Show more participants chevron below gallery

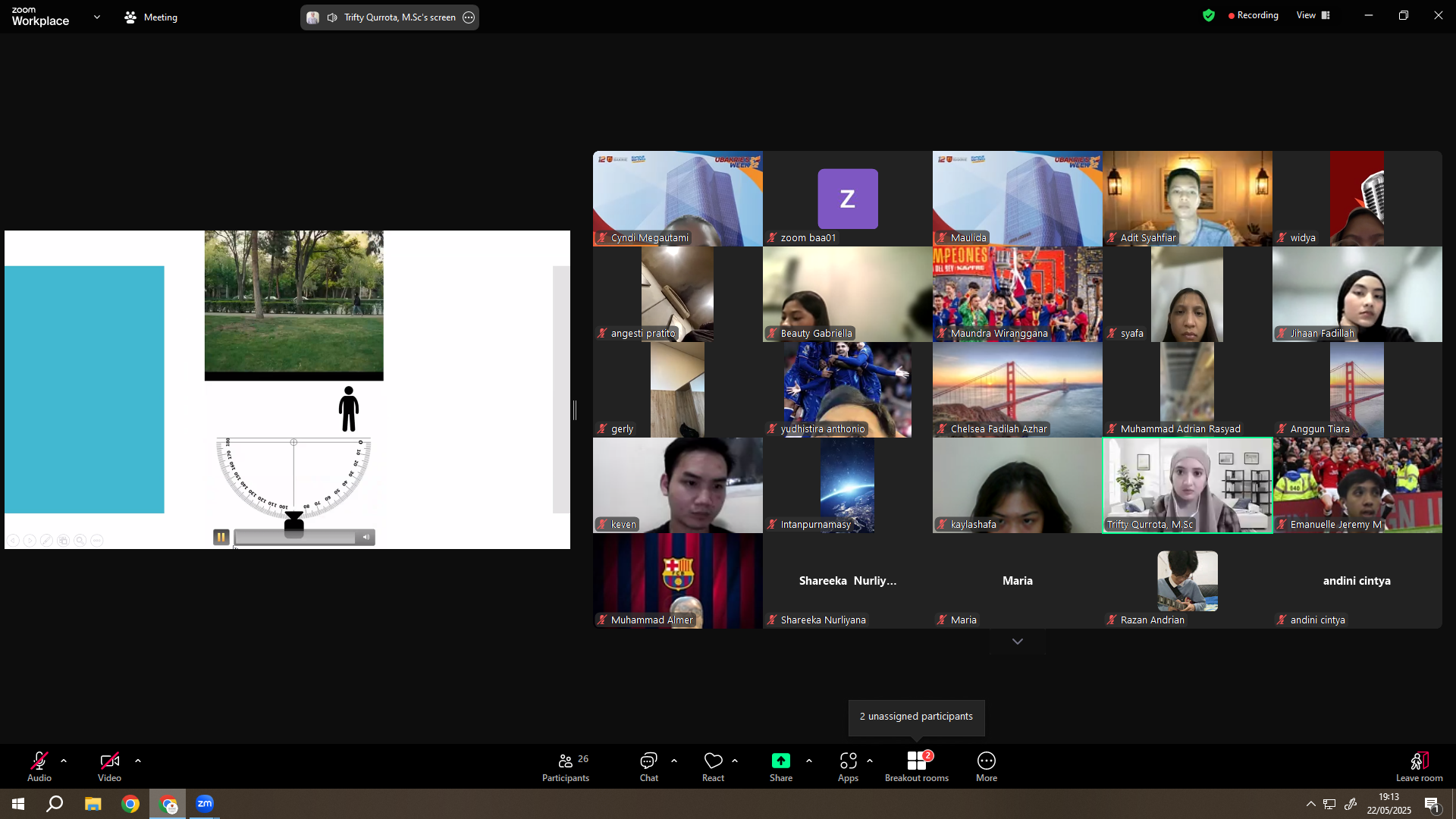(x=1018, y=642)
